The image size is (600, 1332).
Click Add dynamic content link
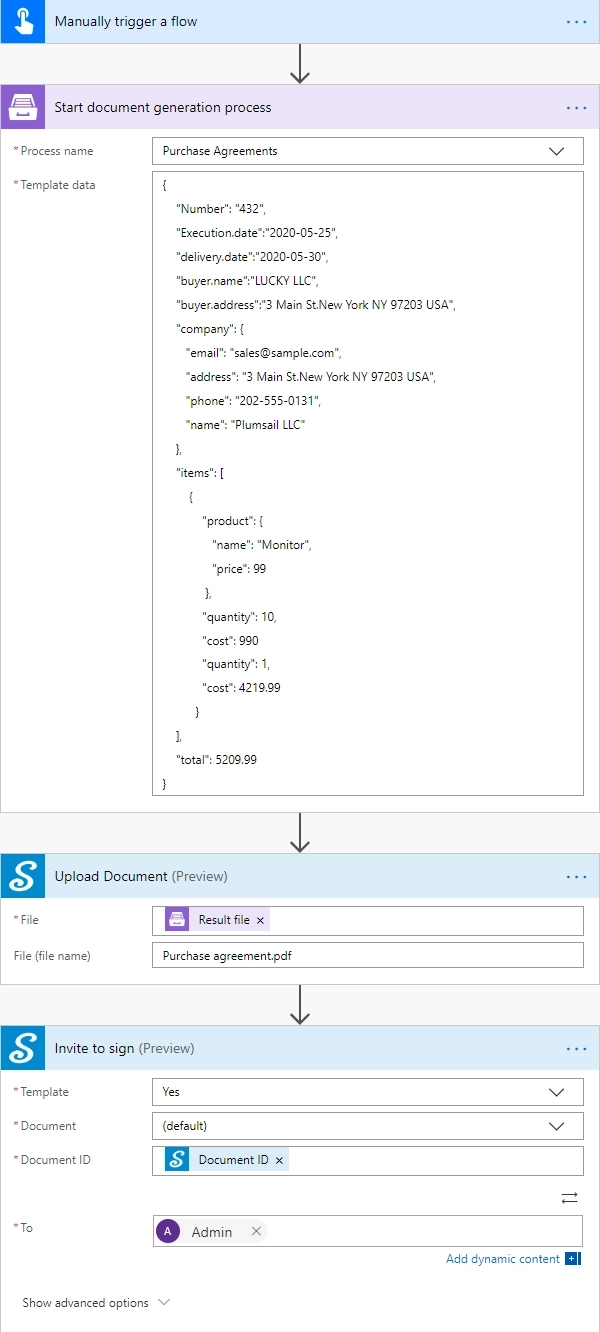coord(503,1259)
